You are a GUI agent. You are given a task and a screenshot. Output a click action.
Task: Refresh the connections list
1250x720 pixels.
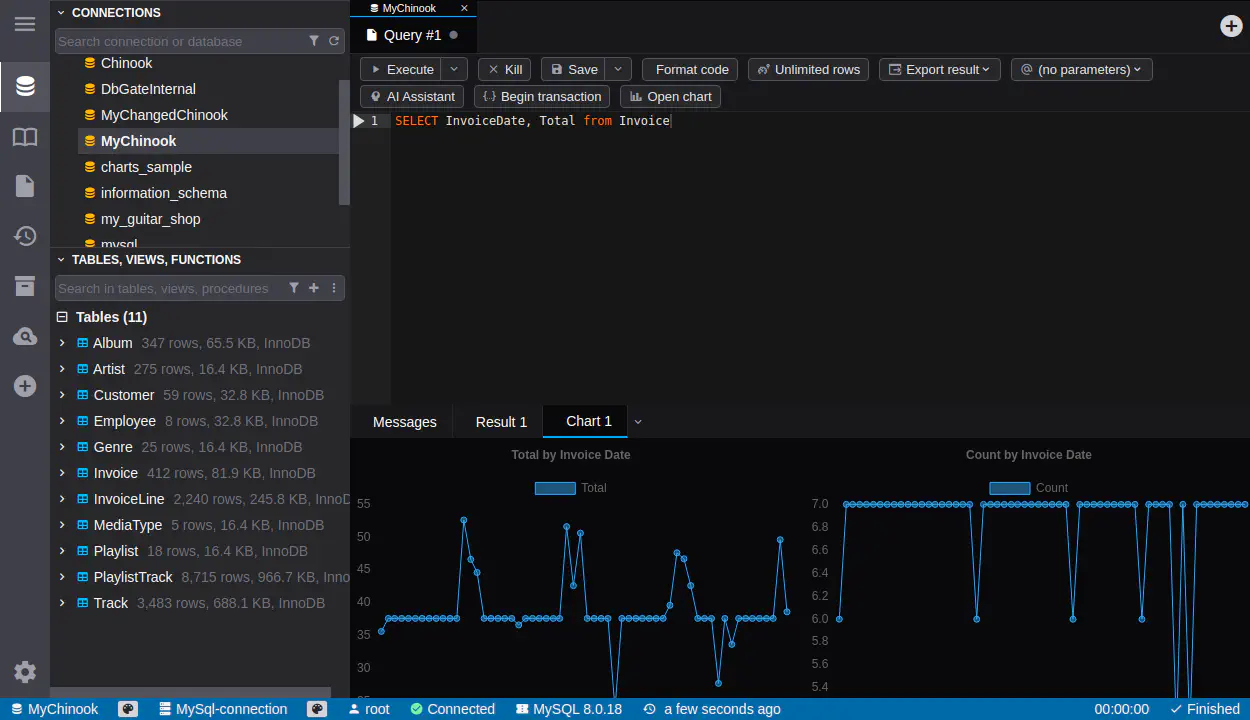[x=334, y=41]
